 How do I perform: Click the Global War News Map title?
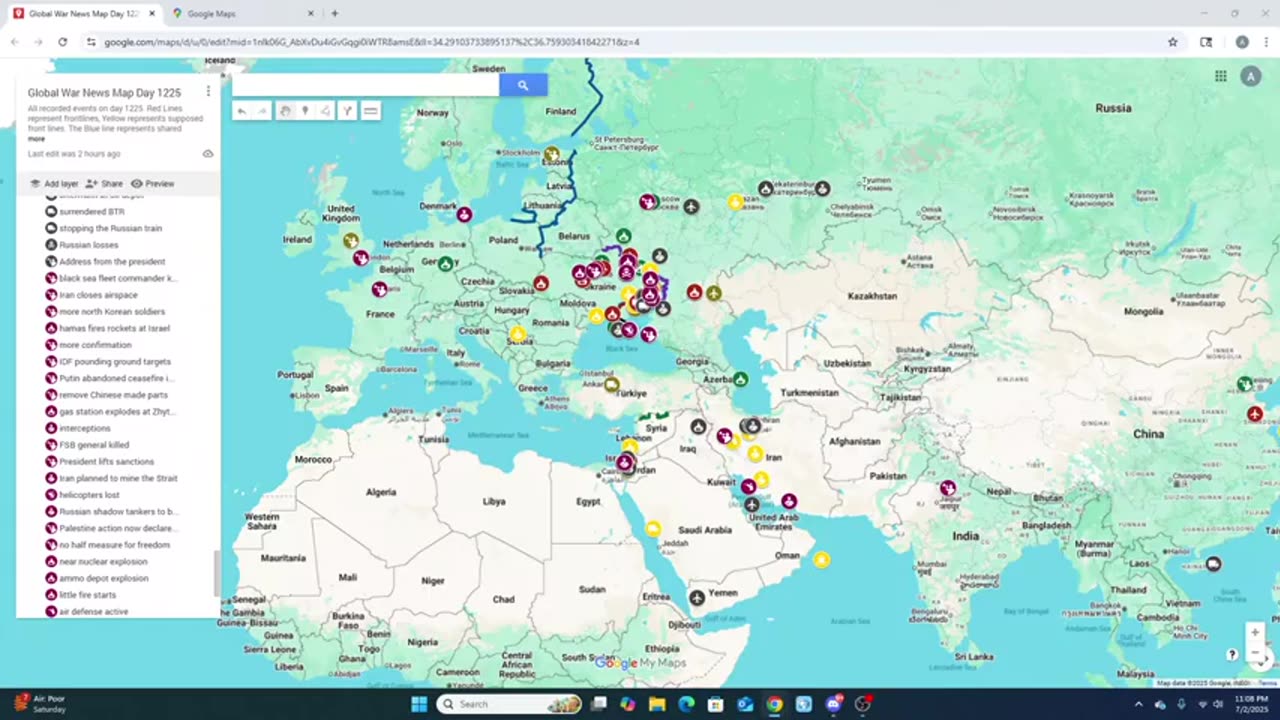(104, 93)
